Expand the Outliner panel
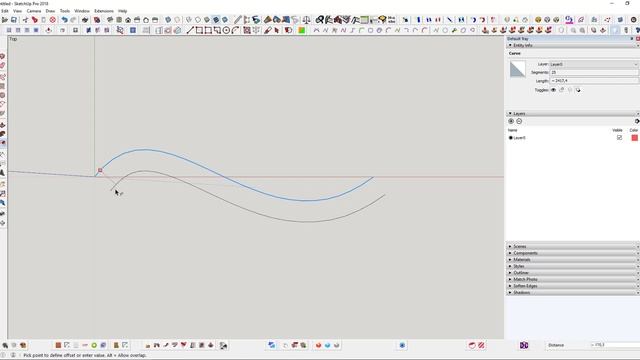This screenshot has height=360, width=640. (573, 273)
